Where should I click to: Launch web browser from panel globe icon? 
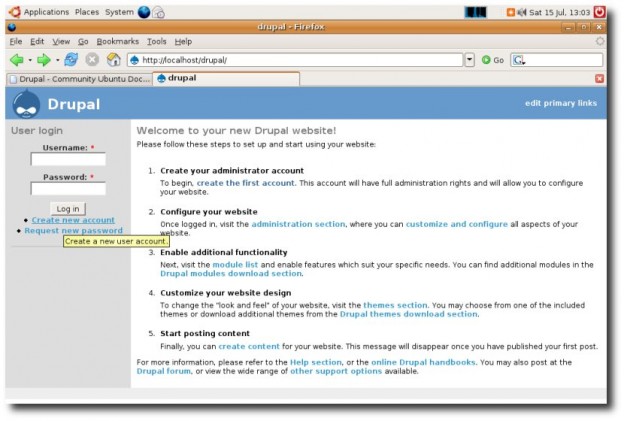(x=144, y=12)
